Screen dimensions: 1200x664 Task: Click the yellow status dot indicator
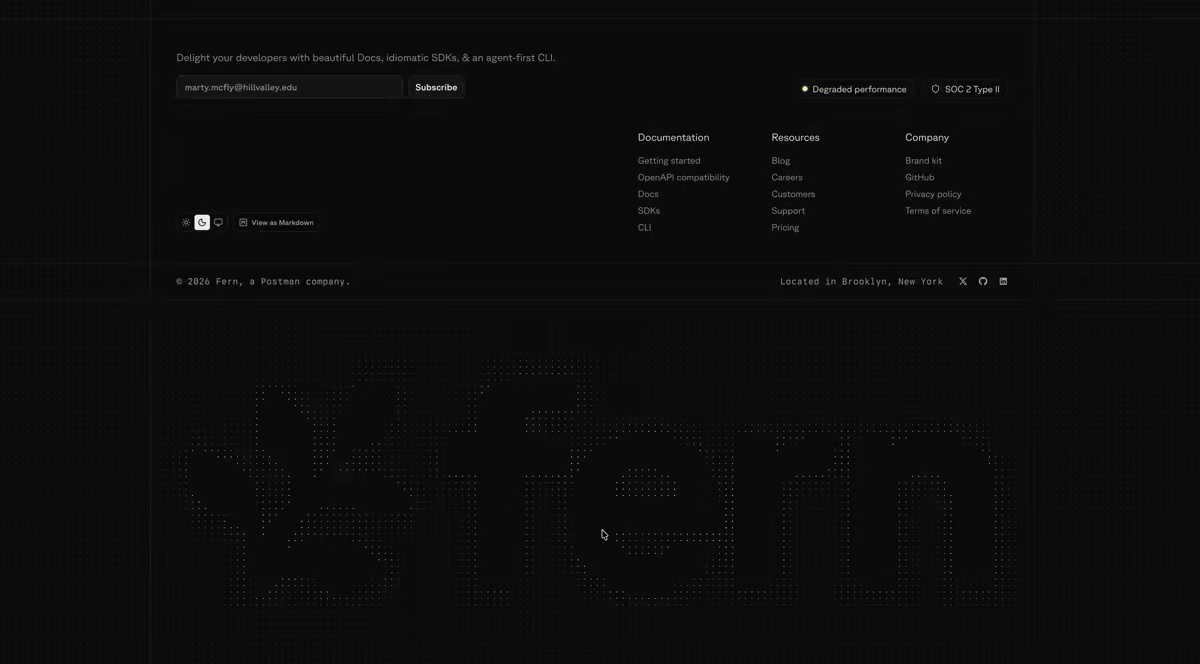[x=805, y=89]
